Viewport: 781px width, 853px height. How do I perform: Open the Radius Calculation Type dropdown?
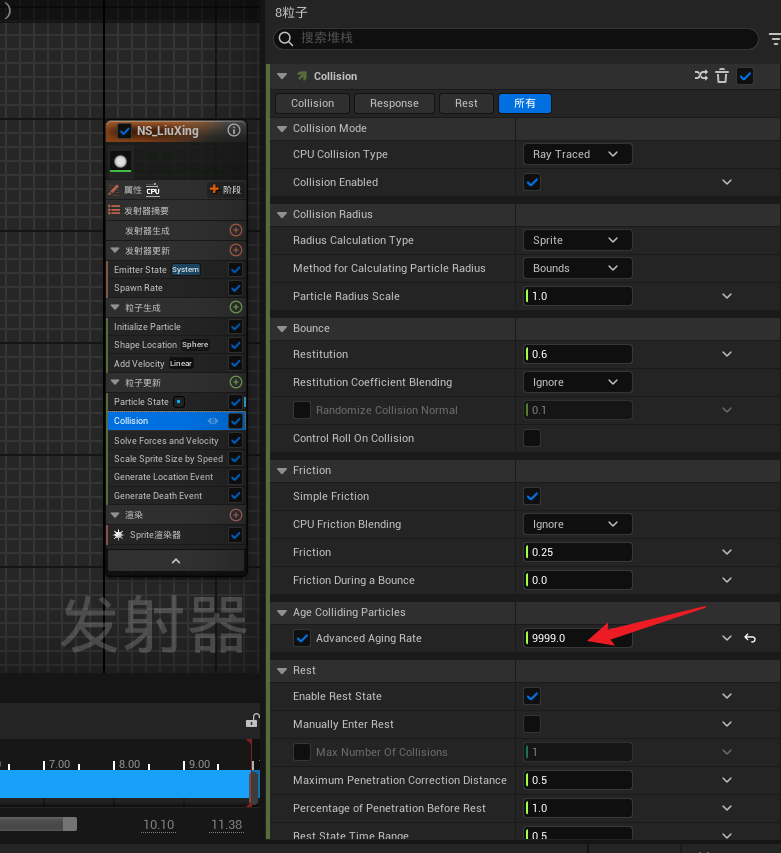click(x=578, y=240)
